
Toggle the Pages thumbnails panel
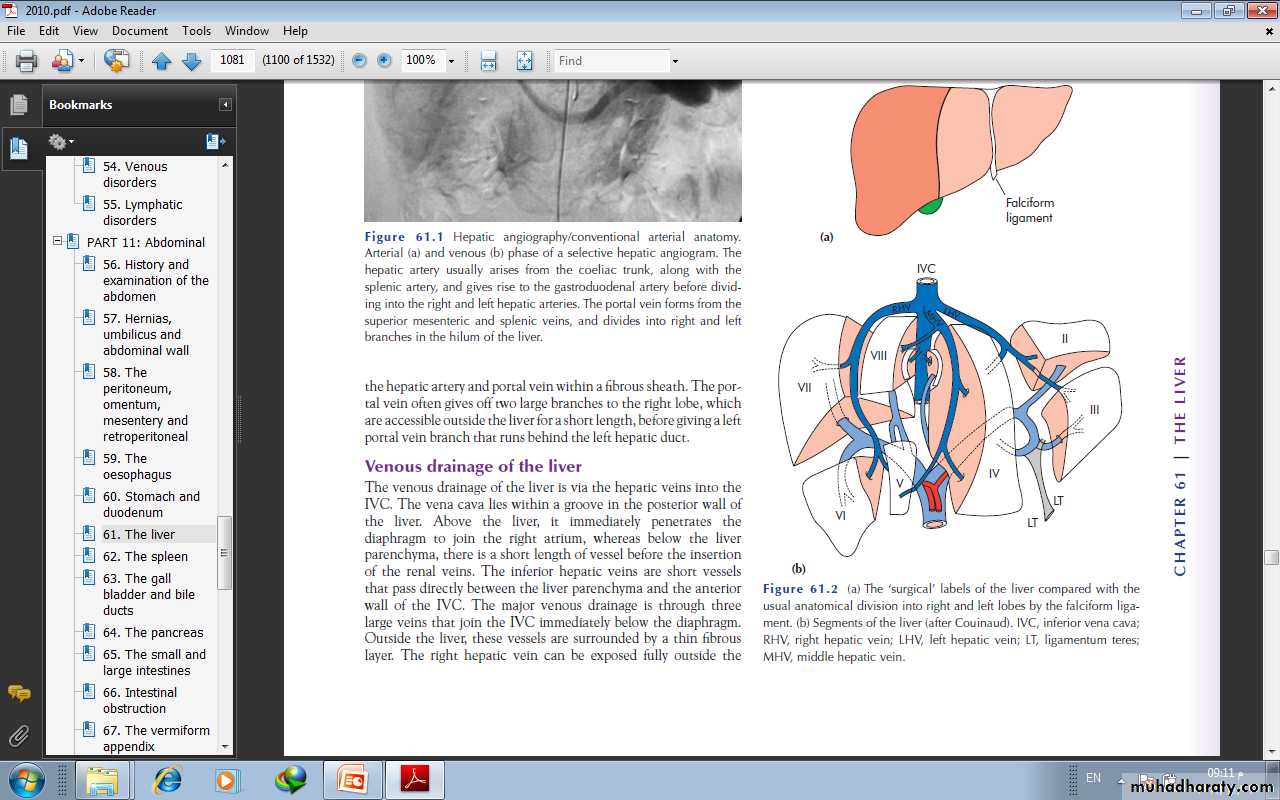click(x=19, y=104)
